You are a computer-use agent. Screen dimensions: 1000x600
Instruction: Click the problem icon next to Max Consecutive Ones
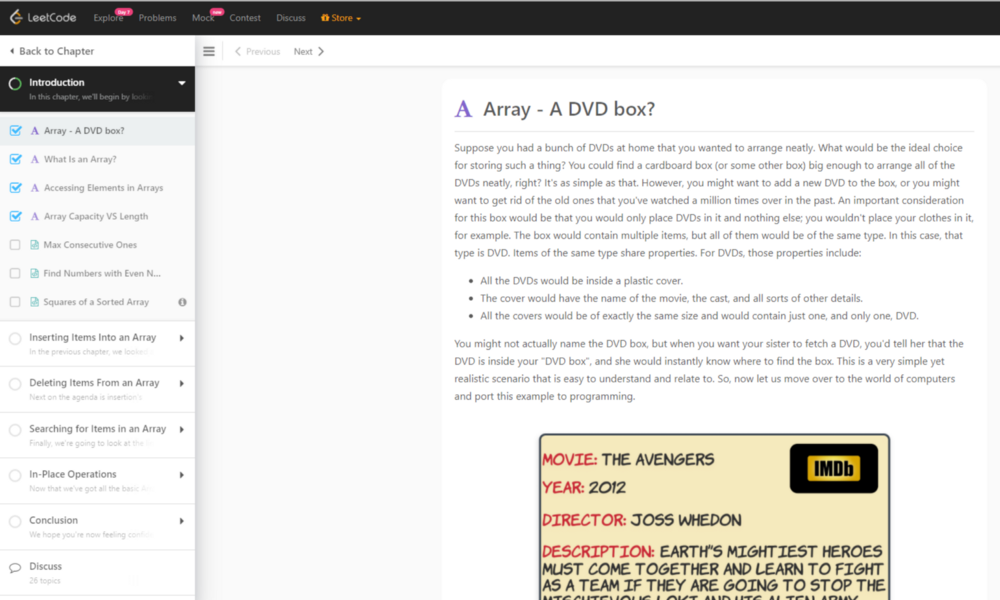(x=34, y=245)
